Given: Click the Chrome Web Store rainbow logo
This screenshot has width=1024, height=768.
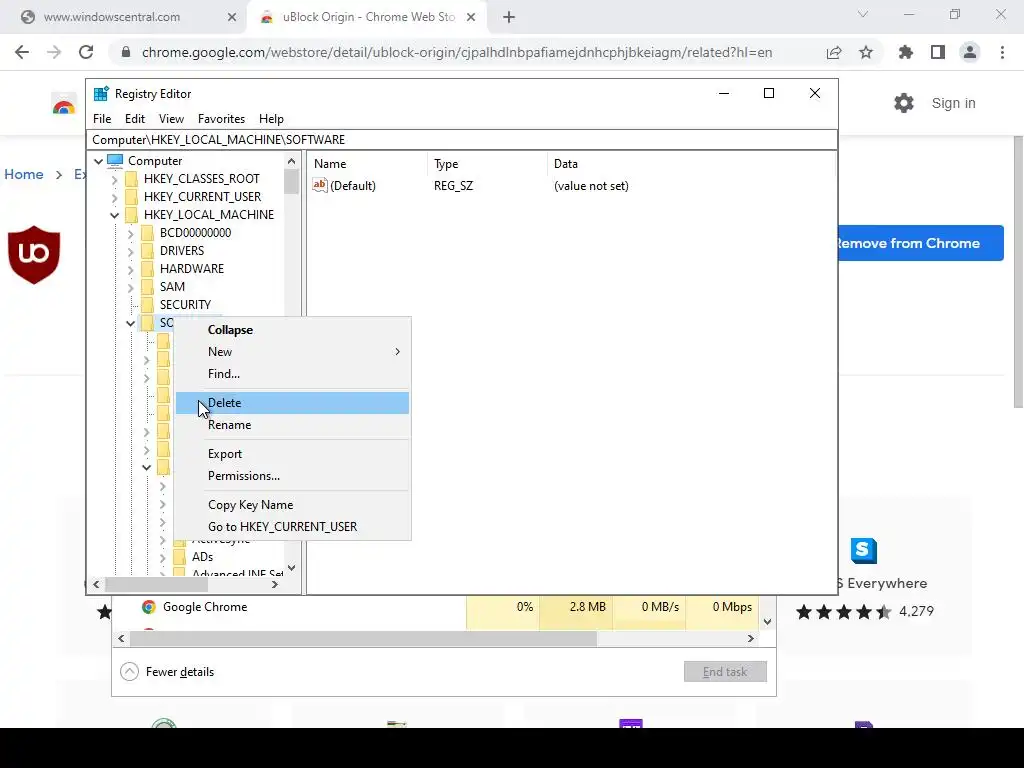Looking at the screenshot, I should [x=64, y=104].
